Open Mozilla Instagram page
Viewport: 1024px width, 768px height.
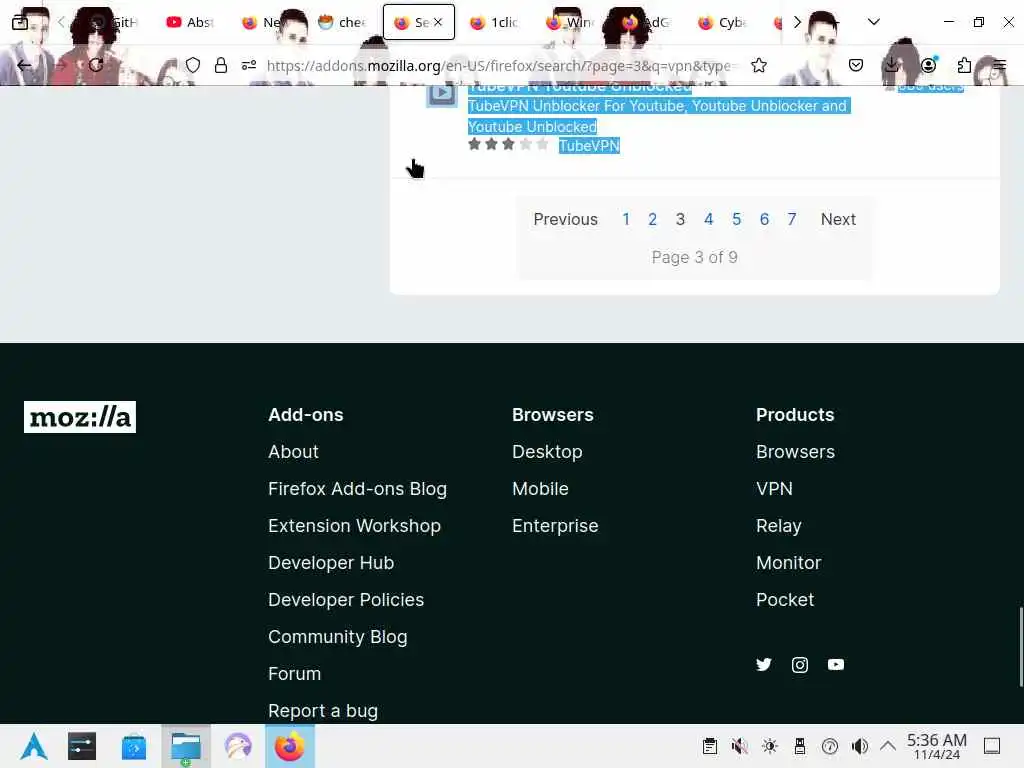coord(799,665)
